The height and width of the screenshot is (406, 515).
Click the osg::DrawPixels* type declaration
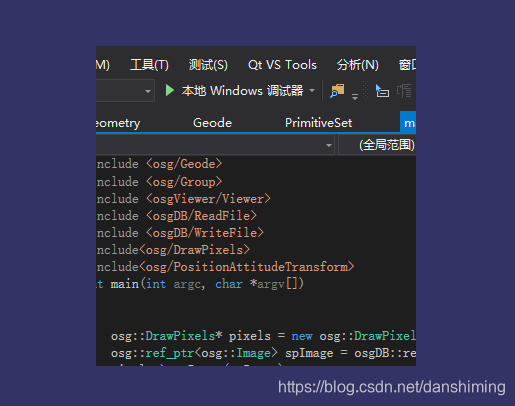166,336
